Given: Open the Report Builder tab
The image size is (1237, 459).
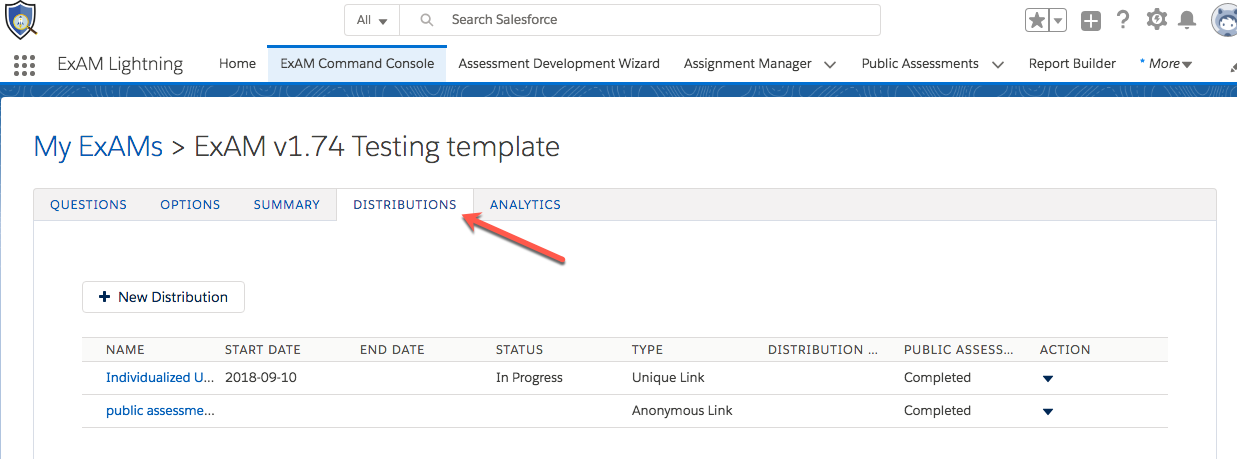Looking at the screenshot, I should [x=1072, y=63].
